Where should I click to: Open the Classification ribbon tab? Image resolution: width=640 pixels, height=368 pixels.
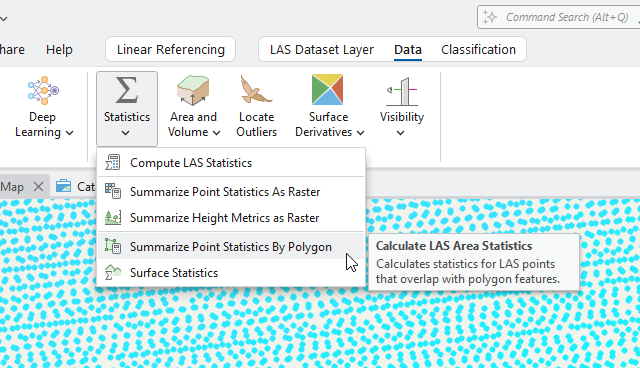click(478, 49)
